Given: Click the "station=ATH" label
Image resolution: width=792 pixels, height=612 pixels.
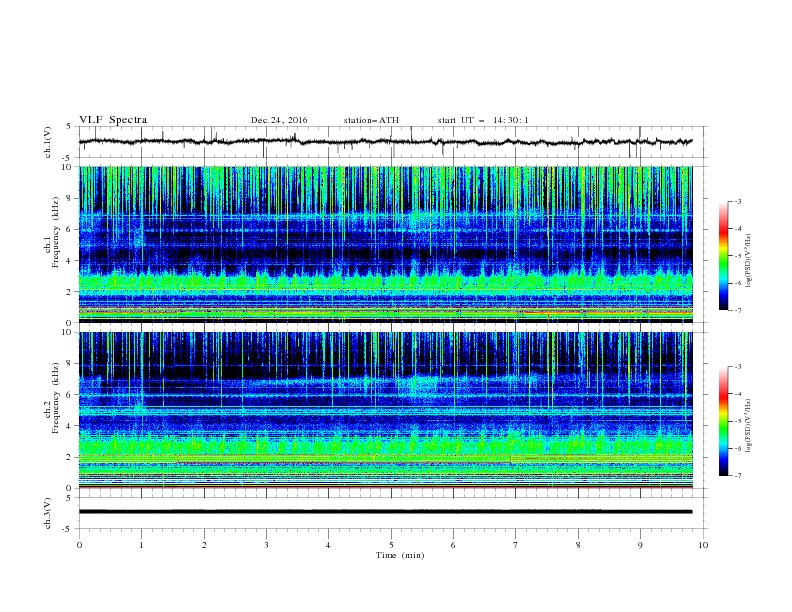Looking at the screenshot, I should click(x=371, y=120).
